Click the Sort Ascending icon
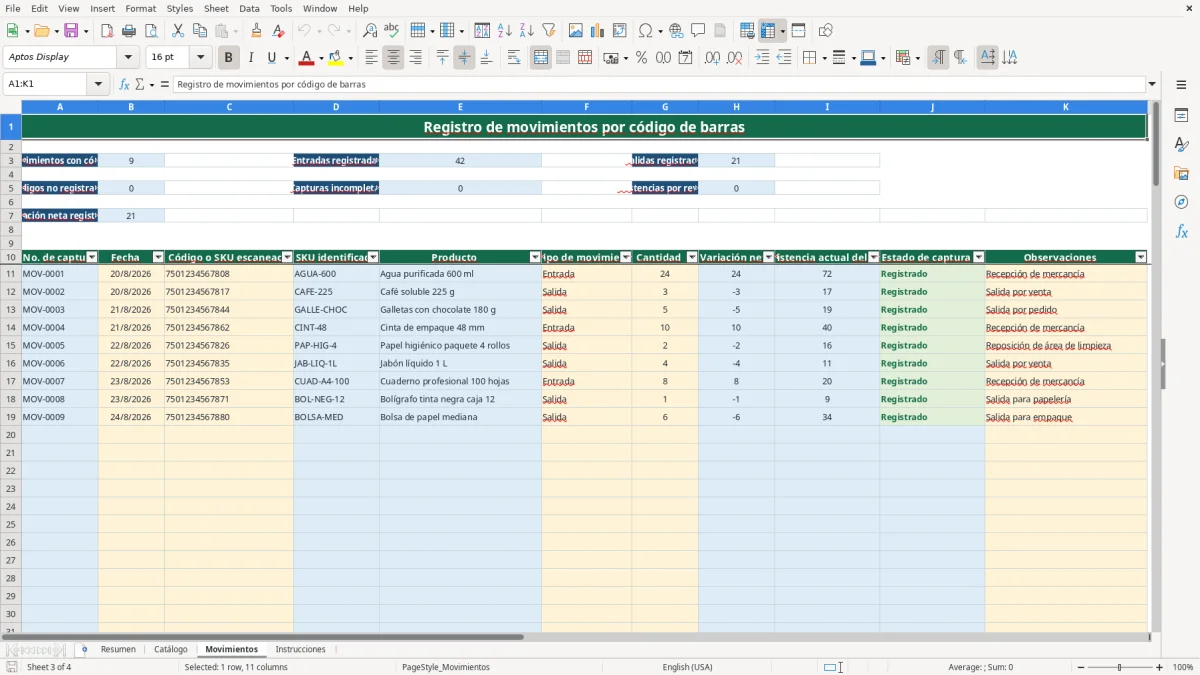This screenshot has width=1200, height=675. (505, 31)
